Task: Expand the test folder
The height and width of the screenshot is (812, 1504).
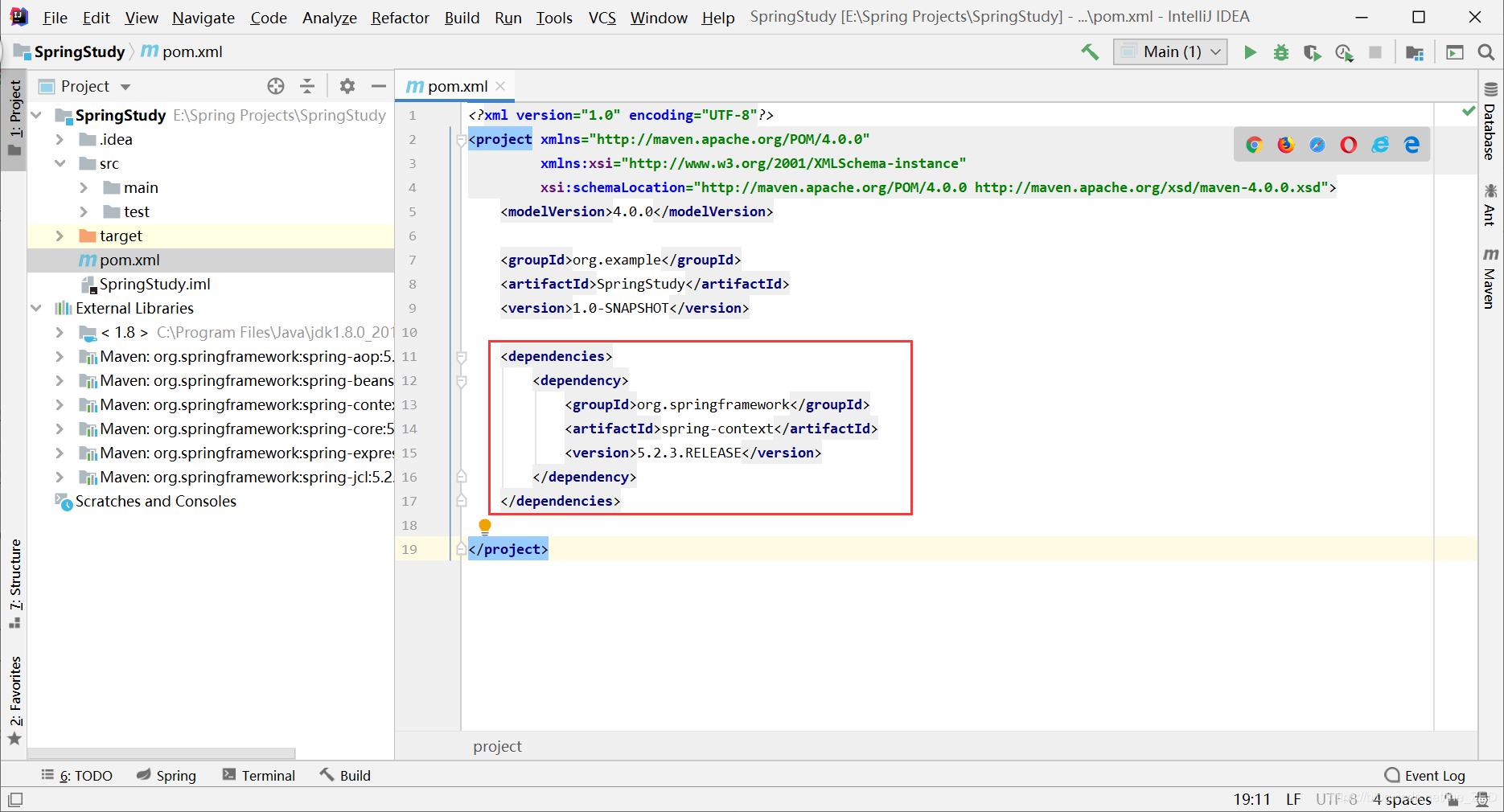Action: coord(84,211)
